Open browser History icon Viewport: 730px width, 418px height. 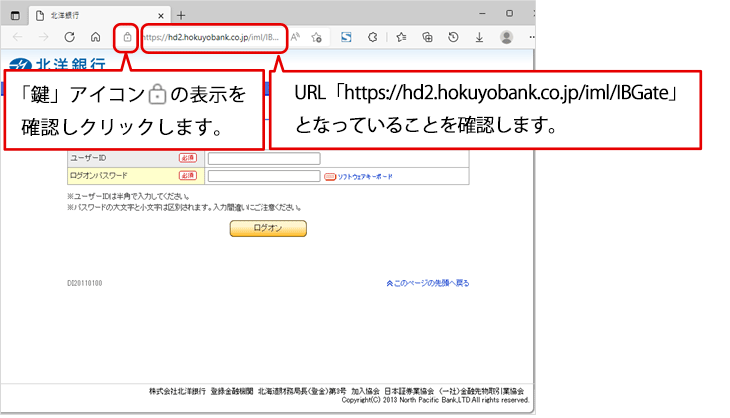click(453, 37)
